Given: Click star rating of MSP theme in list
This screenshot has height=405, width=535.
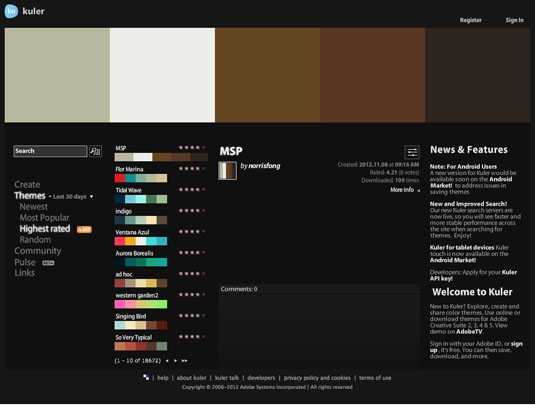Looking at the screenshot, I should point(192,148).
